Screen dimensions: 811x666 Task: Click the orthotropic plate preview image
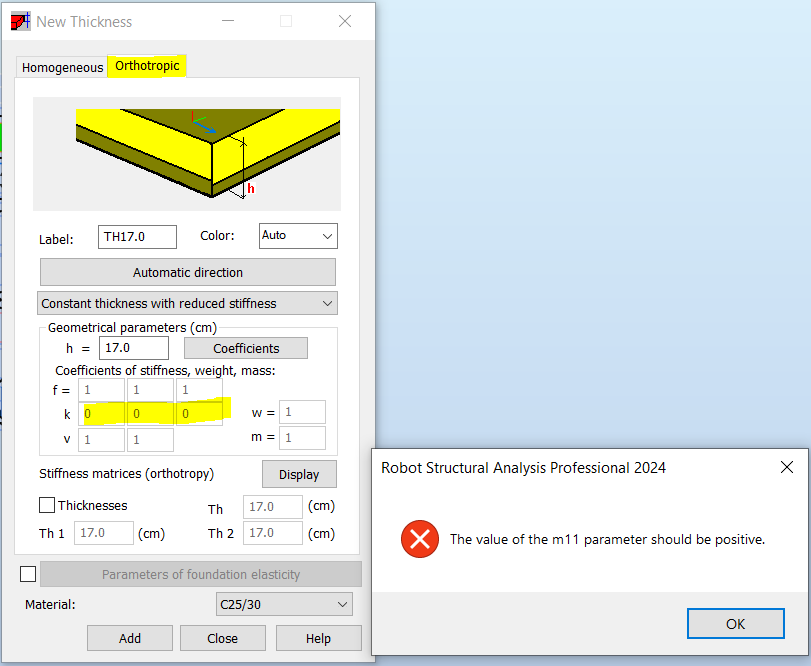coord(187,154)
